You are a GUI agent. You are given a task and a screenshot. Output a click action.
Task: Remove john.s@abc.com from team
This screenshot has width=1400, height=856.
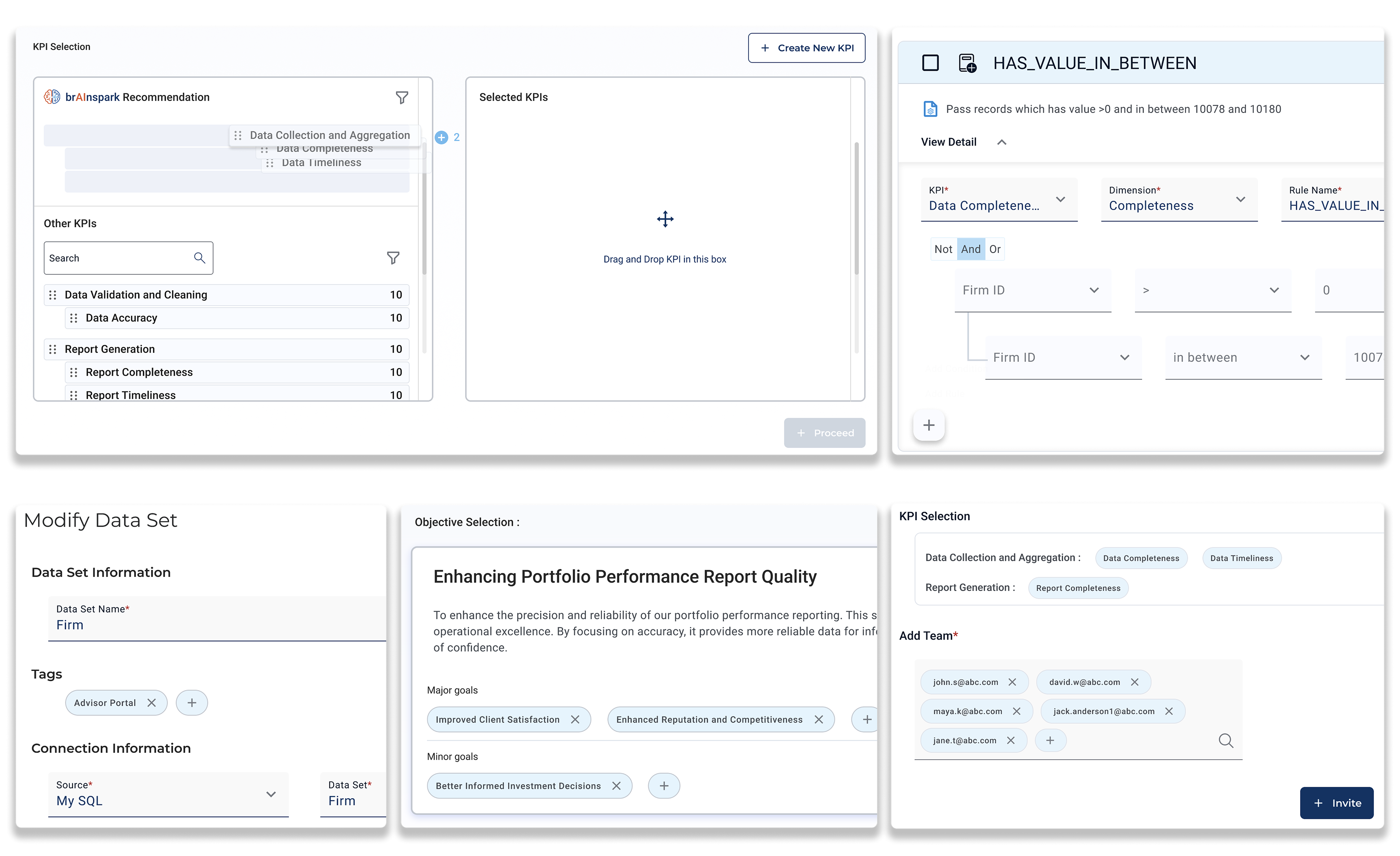(1012, 682)
